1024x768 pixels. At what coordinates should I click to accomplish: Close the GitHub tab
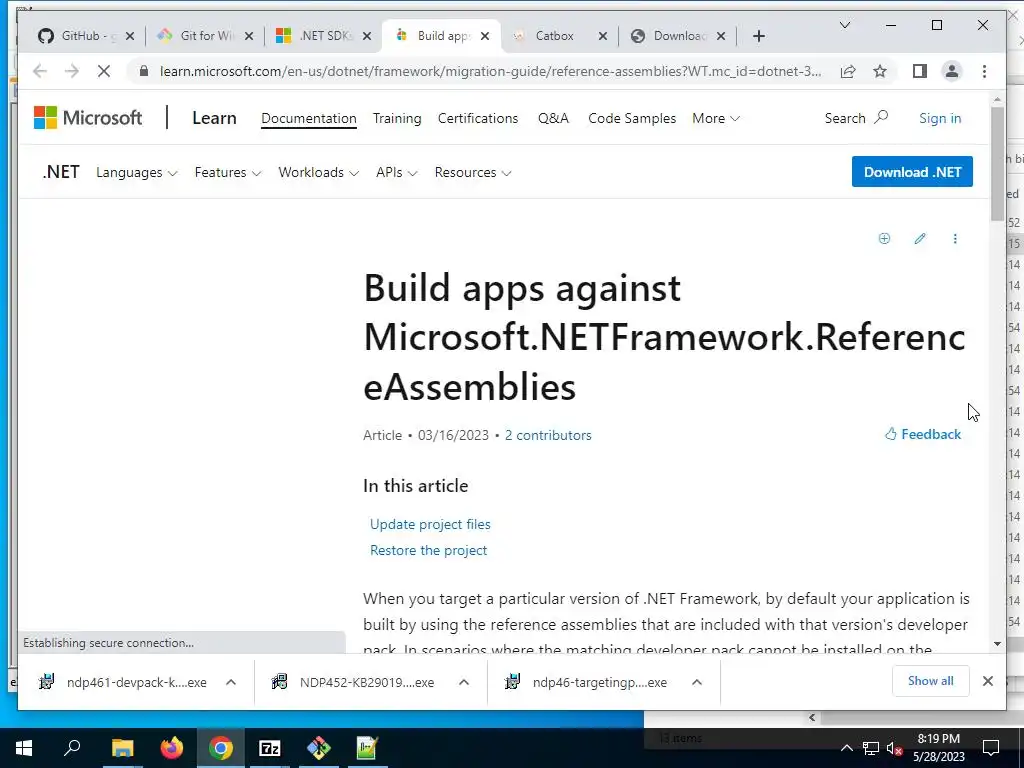(130, 36)
